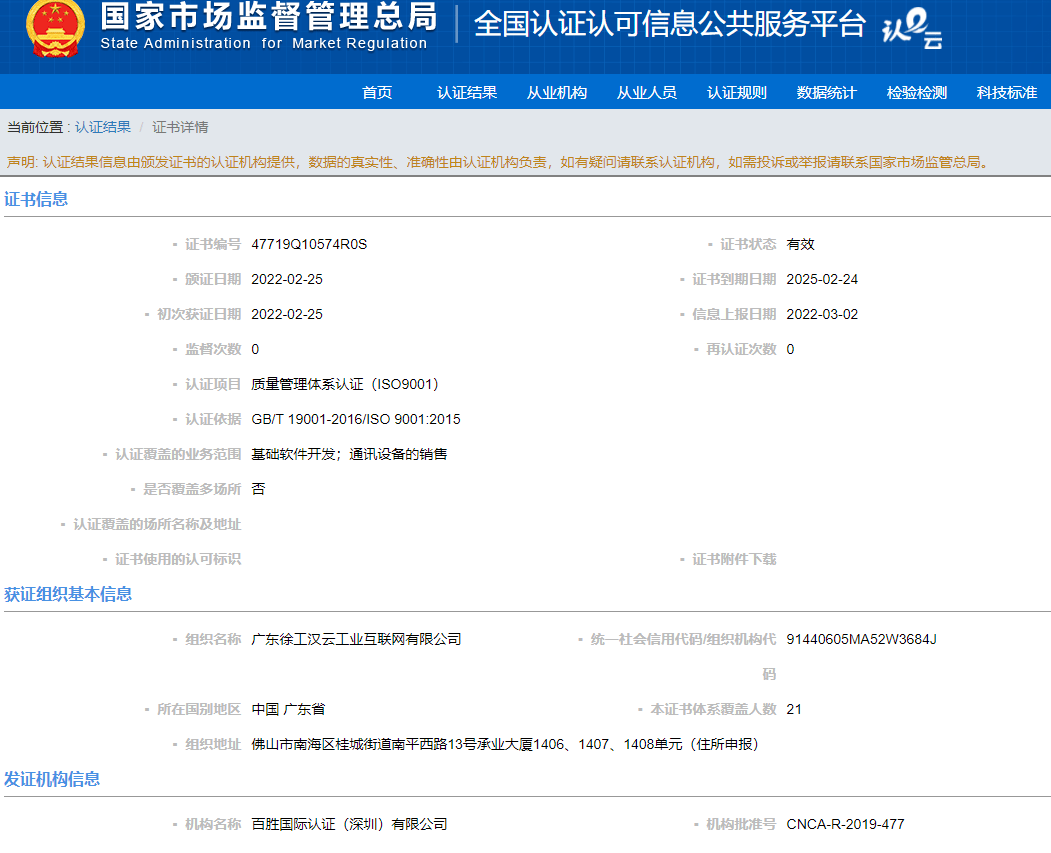Open 检验检测 navigation item

pyautogui.click(x=917, y=93)
